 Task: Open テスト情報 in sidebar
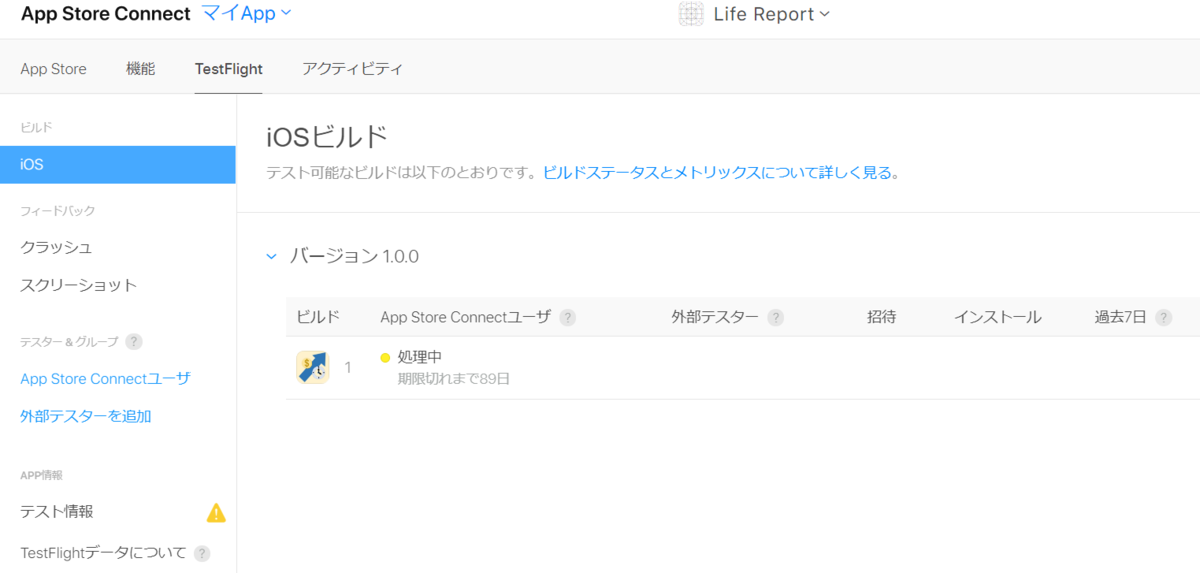(x=57, y=511)
